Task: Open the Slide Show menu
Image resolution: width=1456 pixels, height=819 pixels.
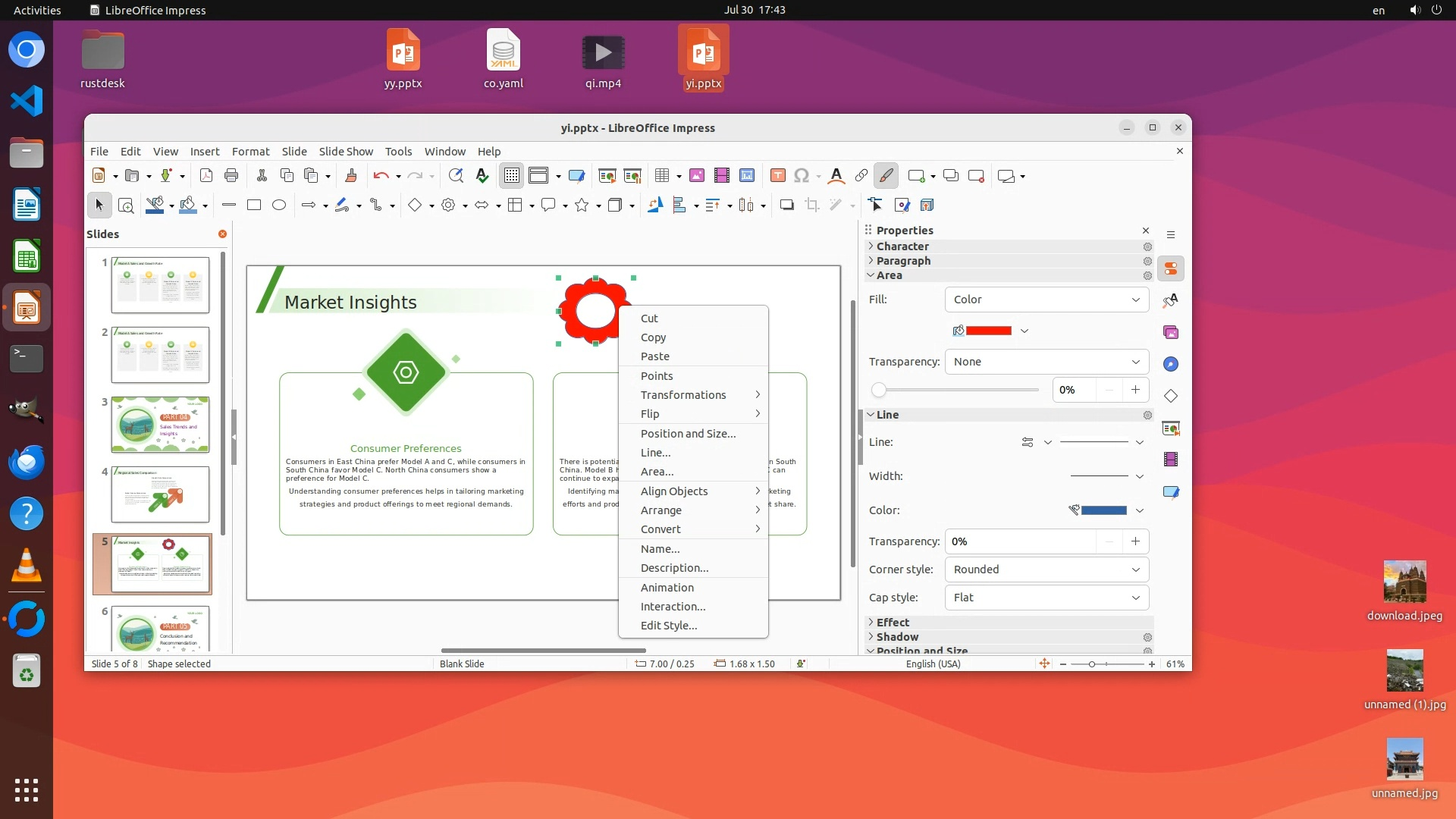Action: coord(346,152)
